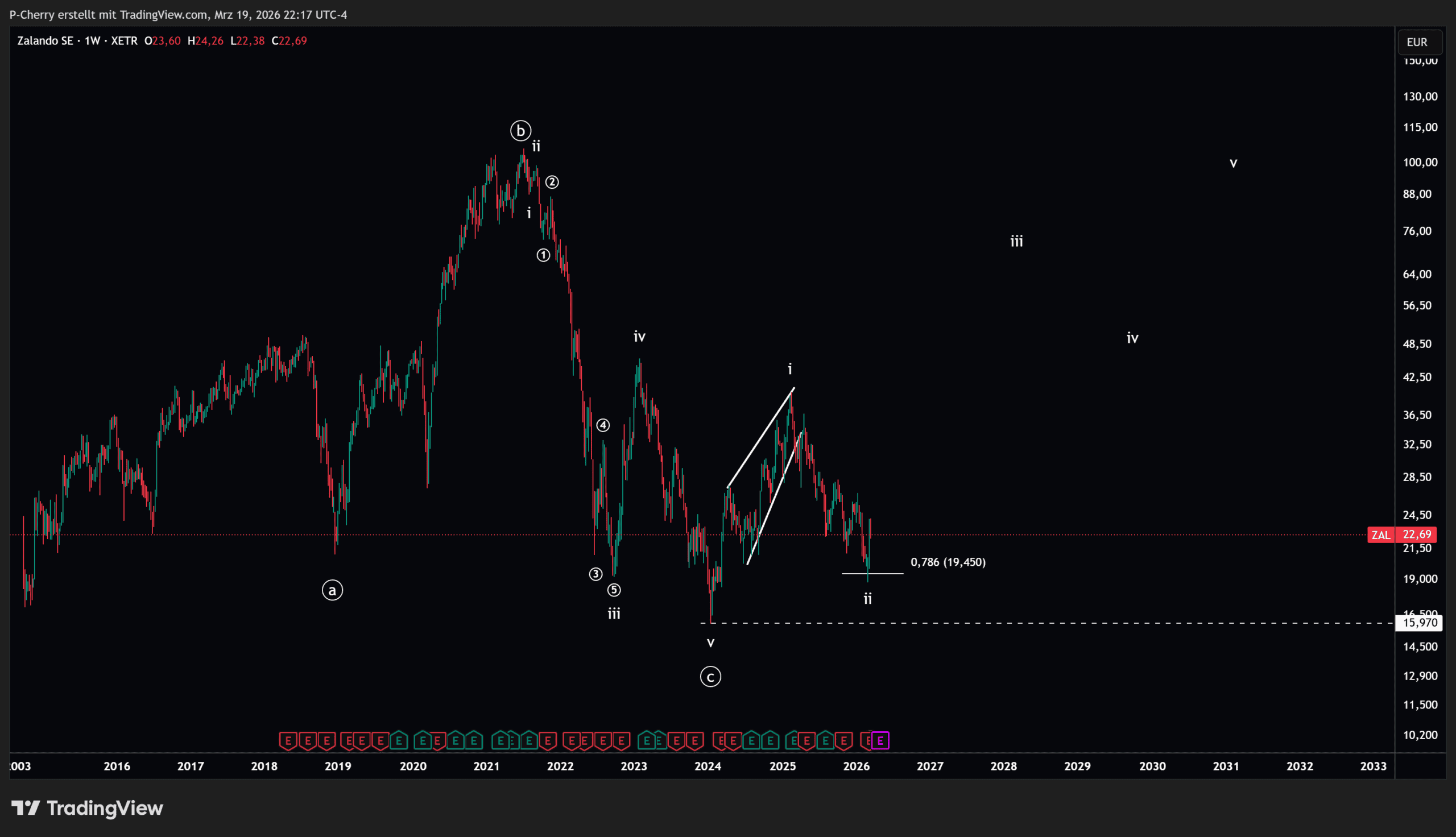Click the purple upcoming earnings marker
Viewport: 1456px width, 837px height.
(x=880, y=740)
